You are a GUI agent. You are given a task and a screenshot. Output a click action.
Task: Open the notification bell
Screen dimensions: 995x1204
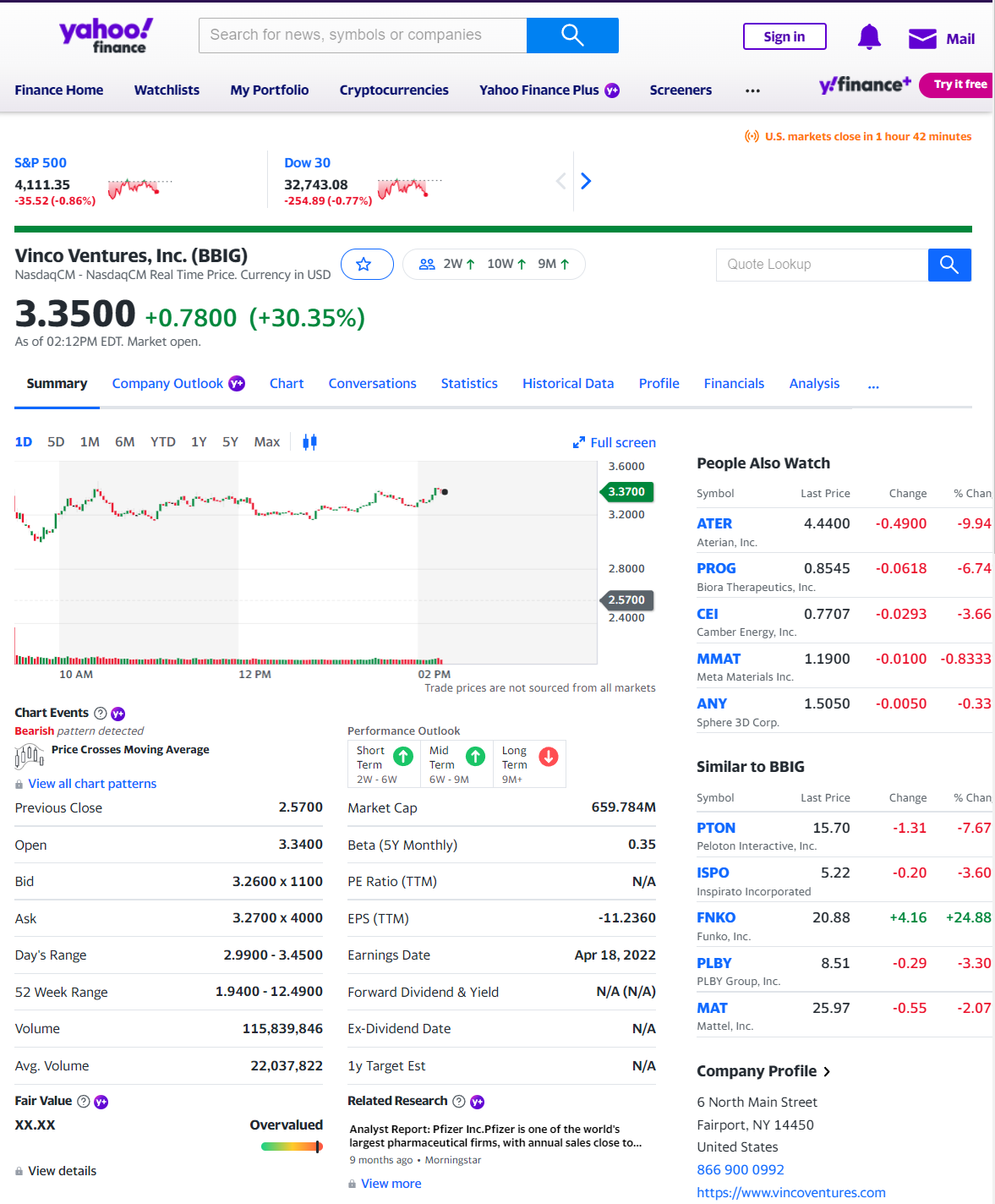point(869,36)
